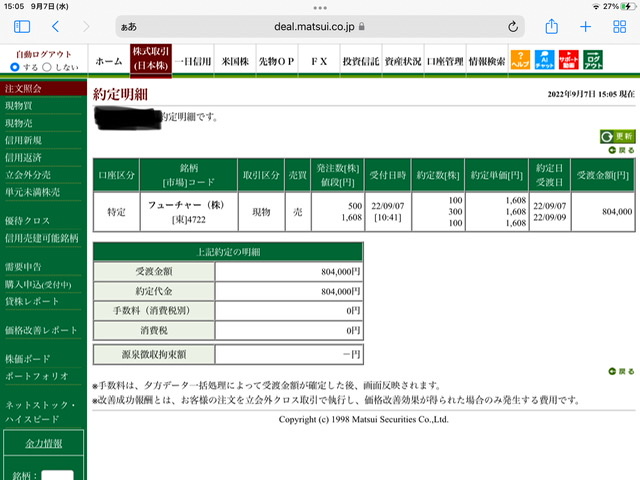The image size is (640, 480).
Task: Click the 22/09/07 [10:41] 受付日時 cell
Action: (387, 211)
